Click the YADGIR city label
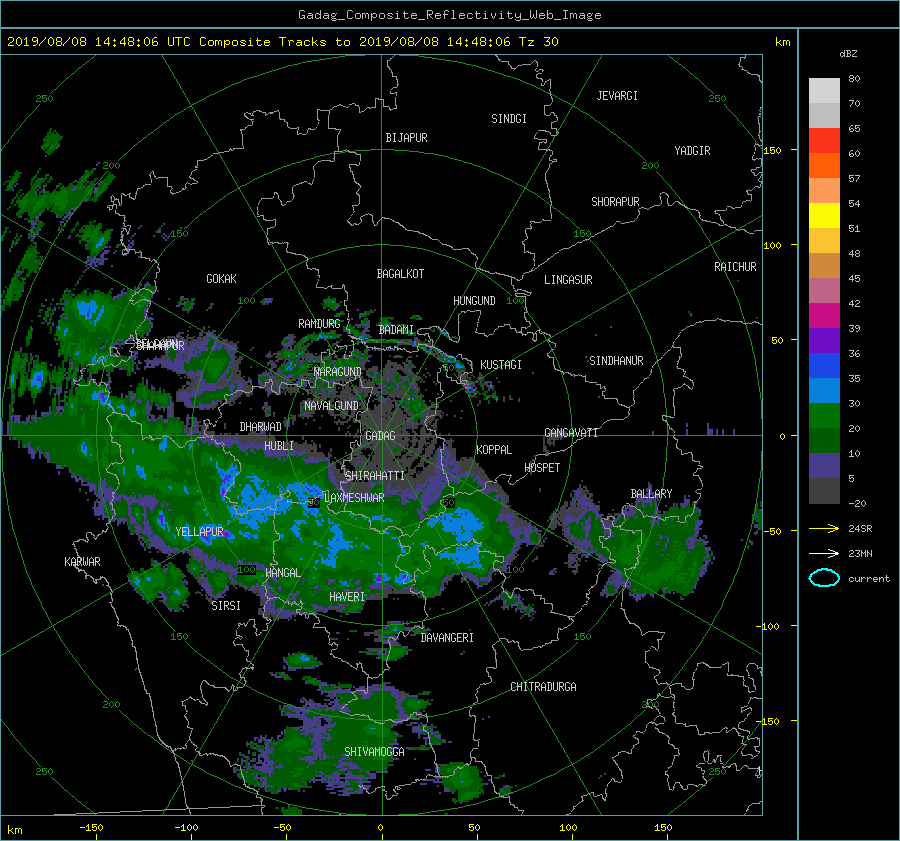This screenshot has height=841, width=900. point(692,151)
